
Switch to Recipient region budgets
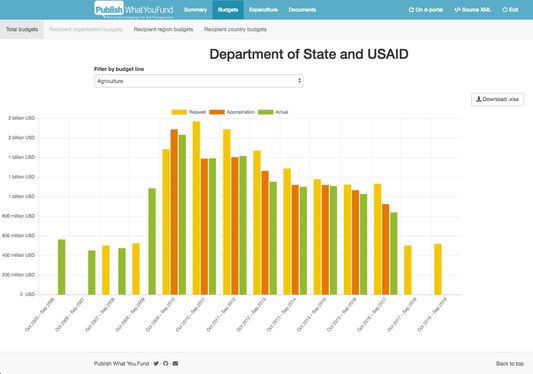tap(163, 29)
